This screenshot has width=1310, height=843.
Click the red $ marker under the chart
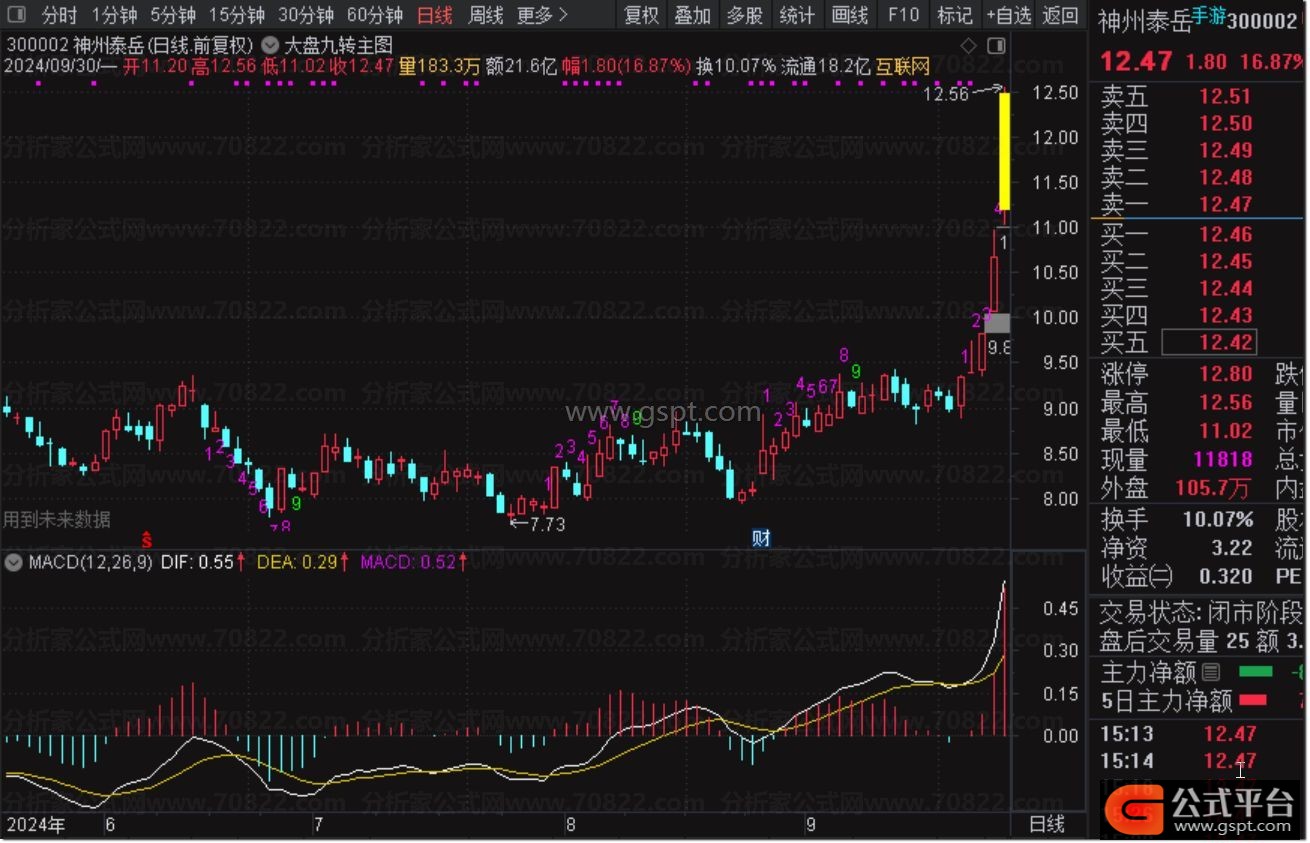pyautogui.click(x=146, y=539)
